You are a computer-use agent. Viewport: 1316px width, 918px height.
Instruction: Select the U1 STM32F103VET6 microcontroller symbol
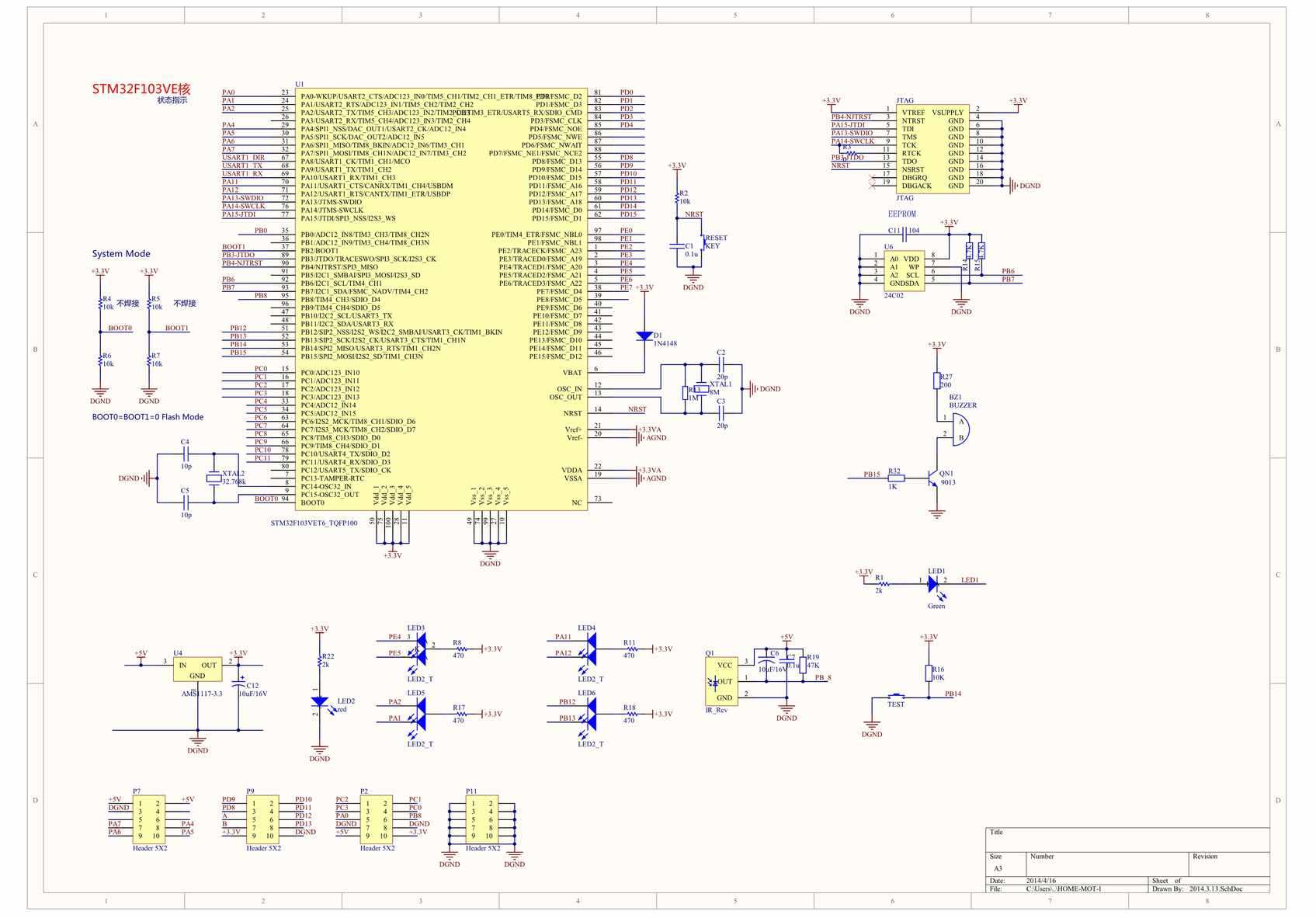click(441, 299)
